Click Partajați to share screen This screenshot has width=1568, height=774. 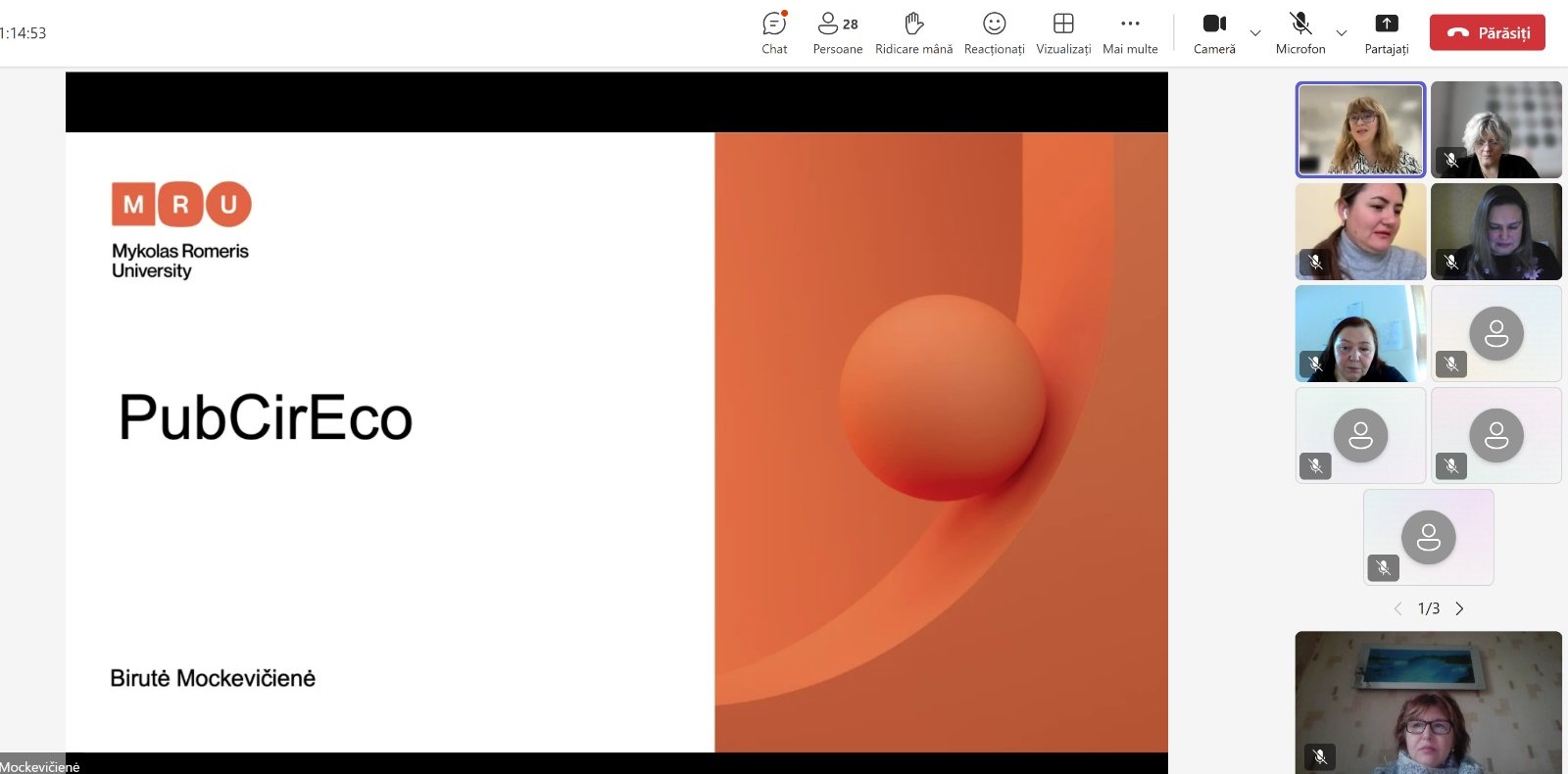click(1387, 32)
